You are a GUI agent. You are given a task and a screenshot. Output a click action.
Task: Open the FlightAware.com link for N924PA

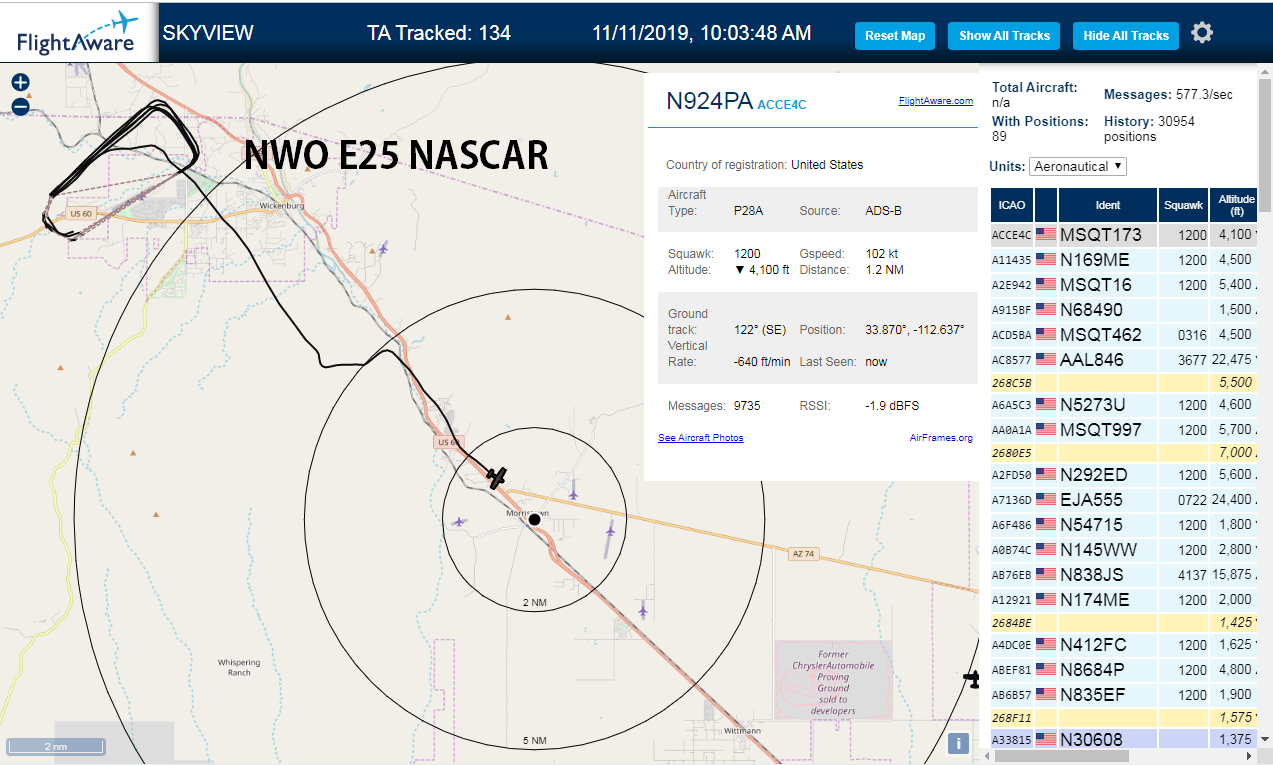pyautogui.click(x=935, y=101)
